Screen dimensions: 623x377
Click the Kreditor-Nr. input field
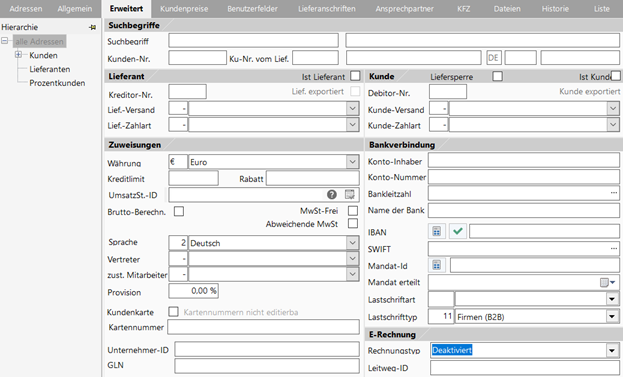tap(188, 91)
